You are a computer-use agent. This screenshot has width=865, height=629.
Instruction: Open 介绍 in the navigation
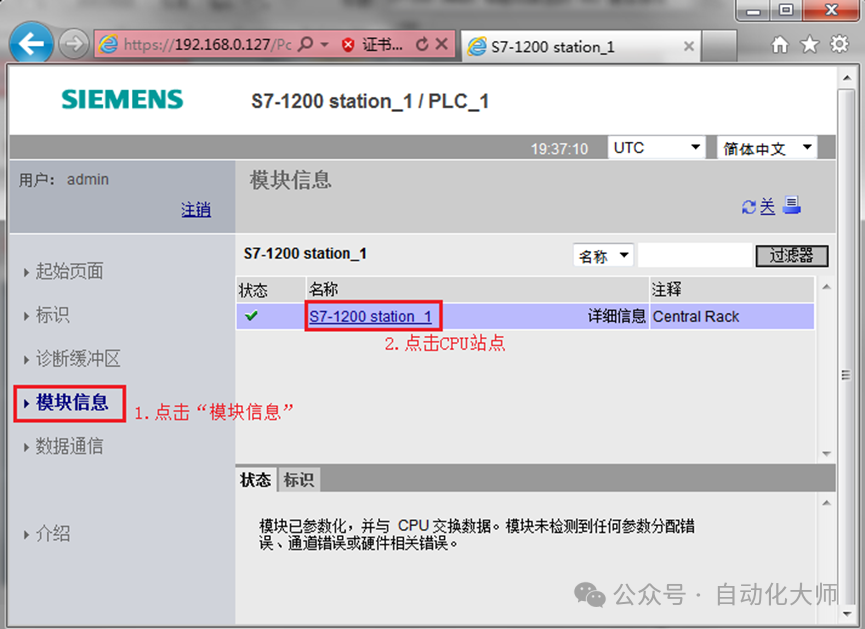(52, 534)
